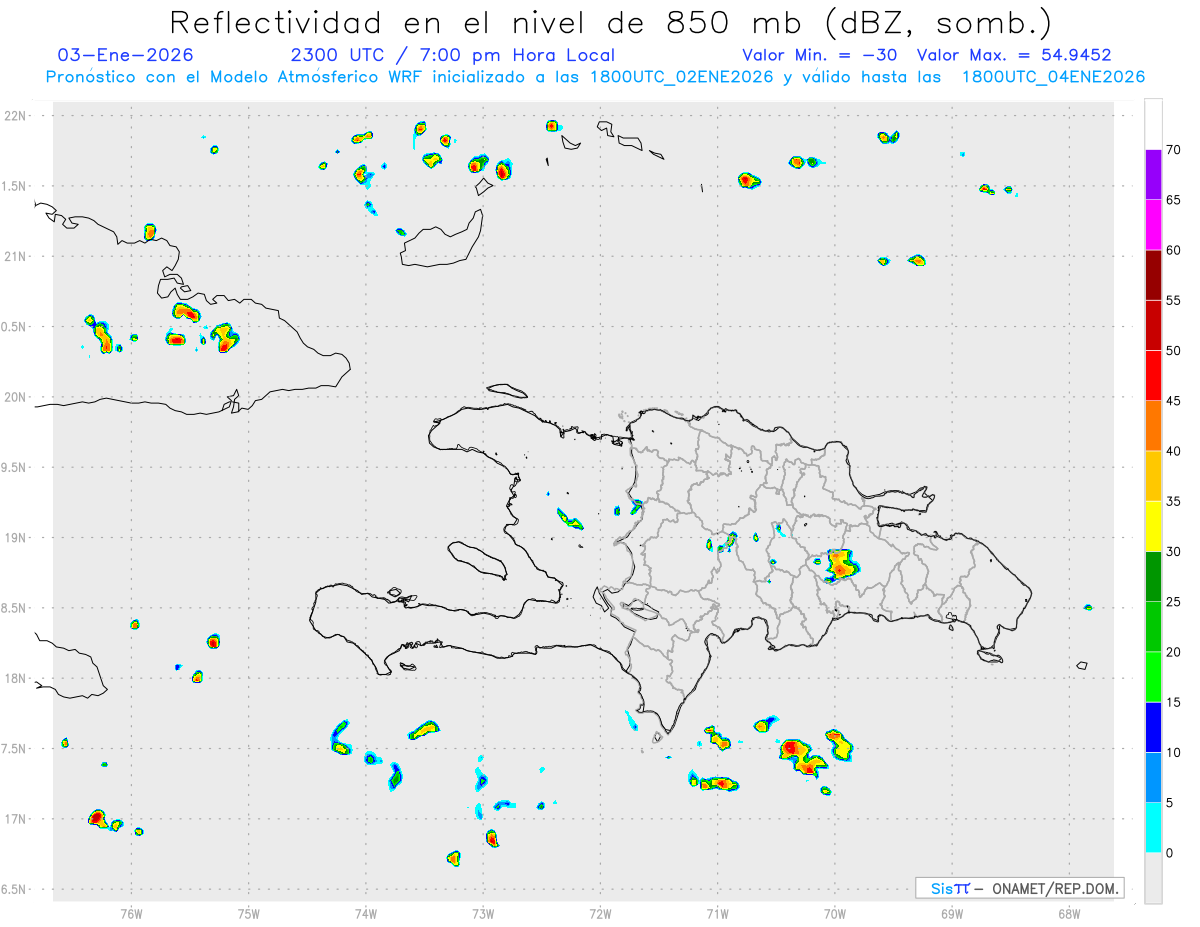Viewport: 1200px width, 927px height.
Task: Select the '21N' latitude label
Action: click(17, 256)
